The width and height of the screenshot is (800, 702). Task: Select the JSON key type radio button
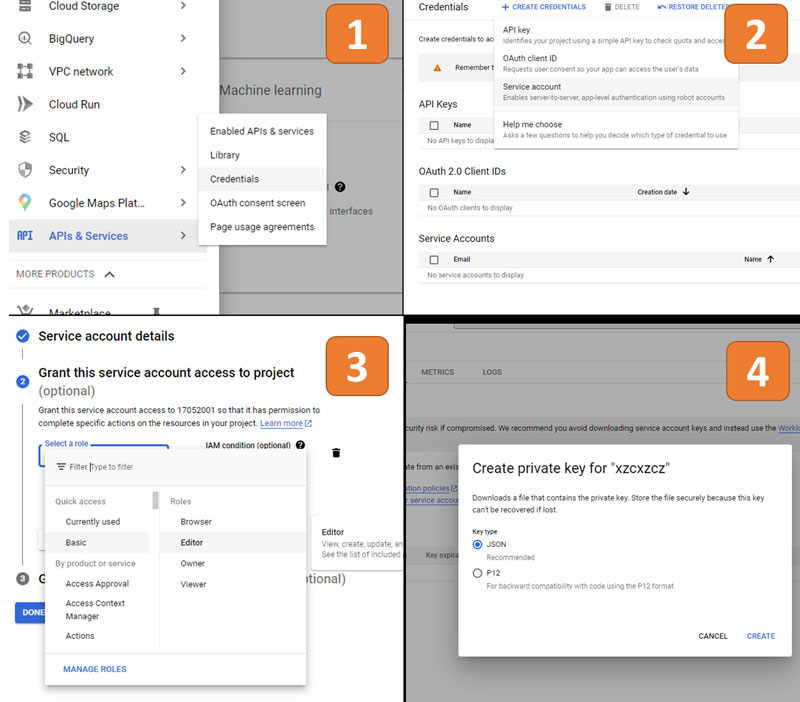tap(477, 544)
